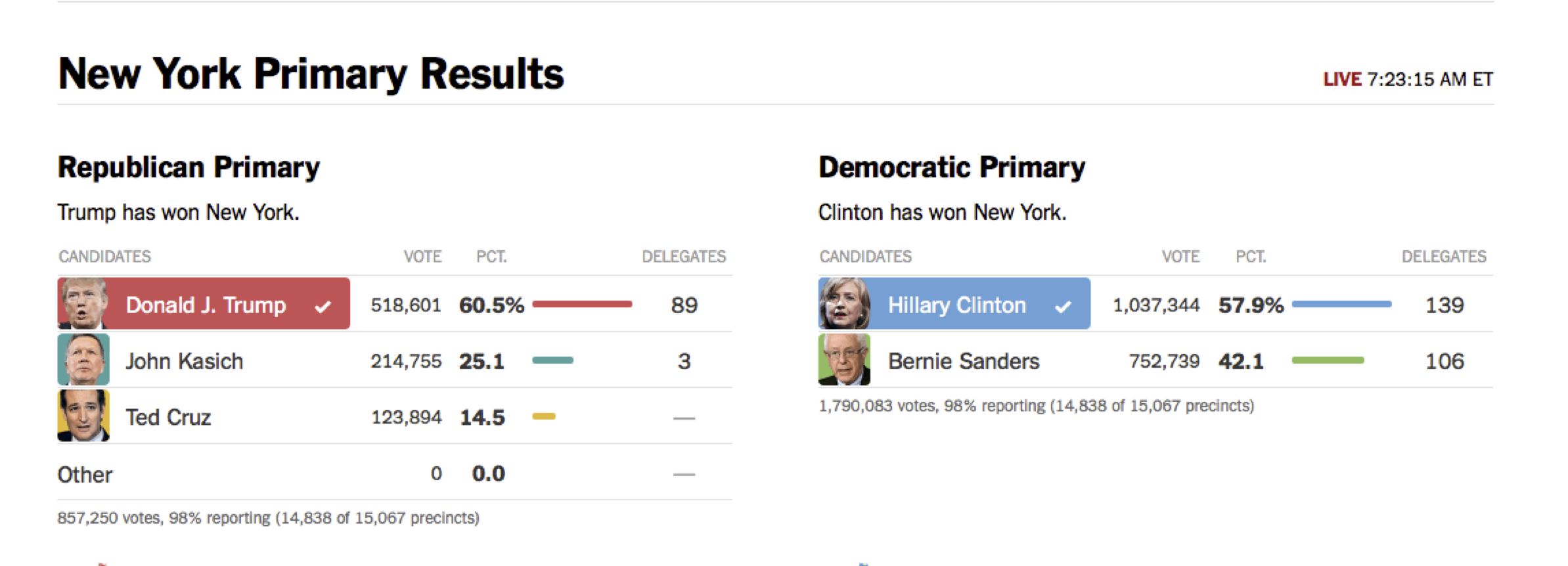Click Kasich's teal 25.1 percentage bar
The width and height of the screenshot is (1568, 566).
(552, 360)
